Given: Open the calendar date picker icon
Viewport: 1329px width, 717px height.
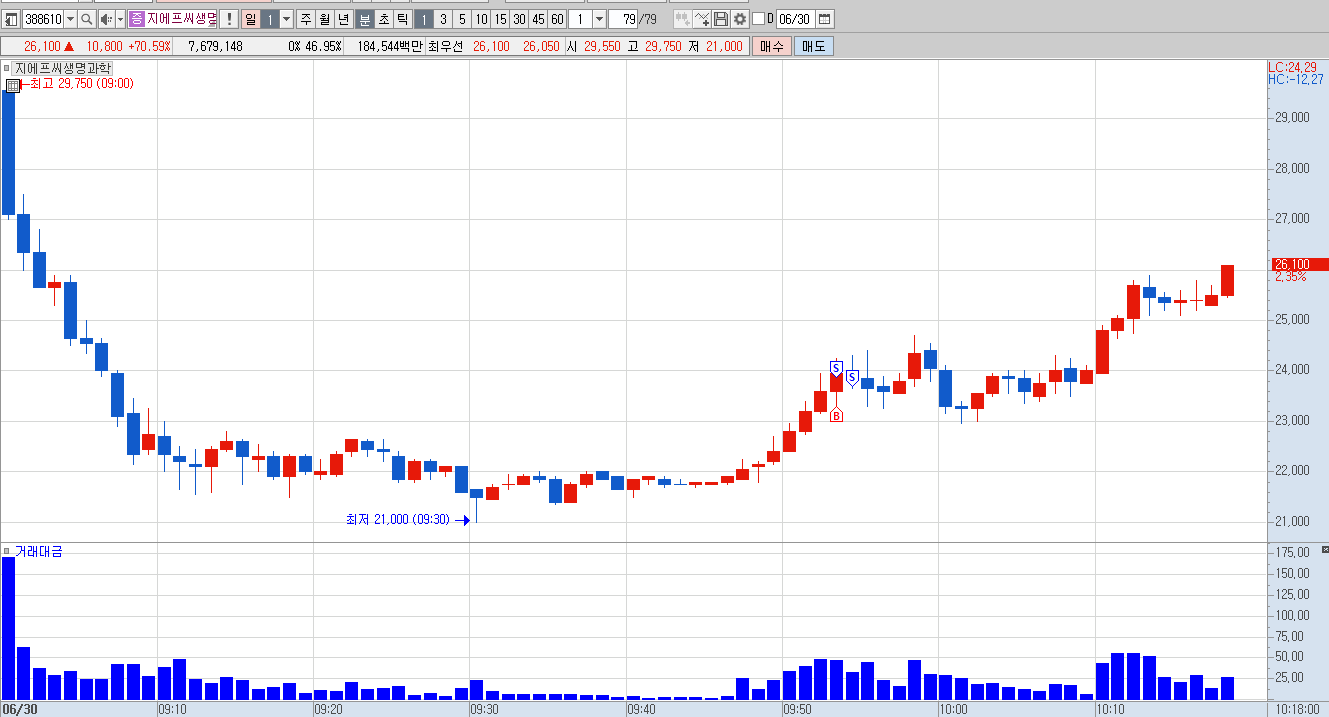Looking at the screenshot, I should 825,19.
